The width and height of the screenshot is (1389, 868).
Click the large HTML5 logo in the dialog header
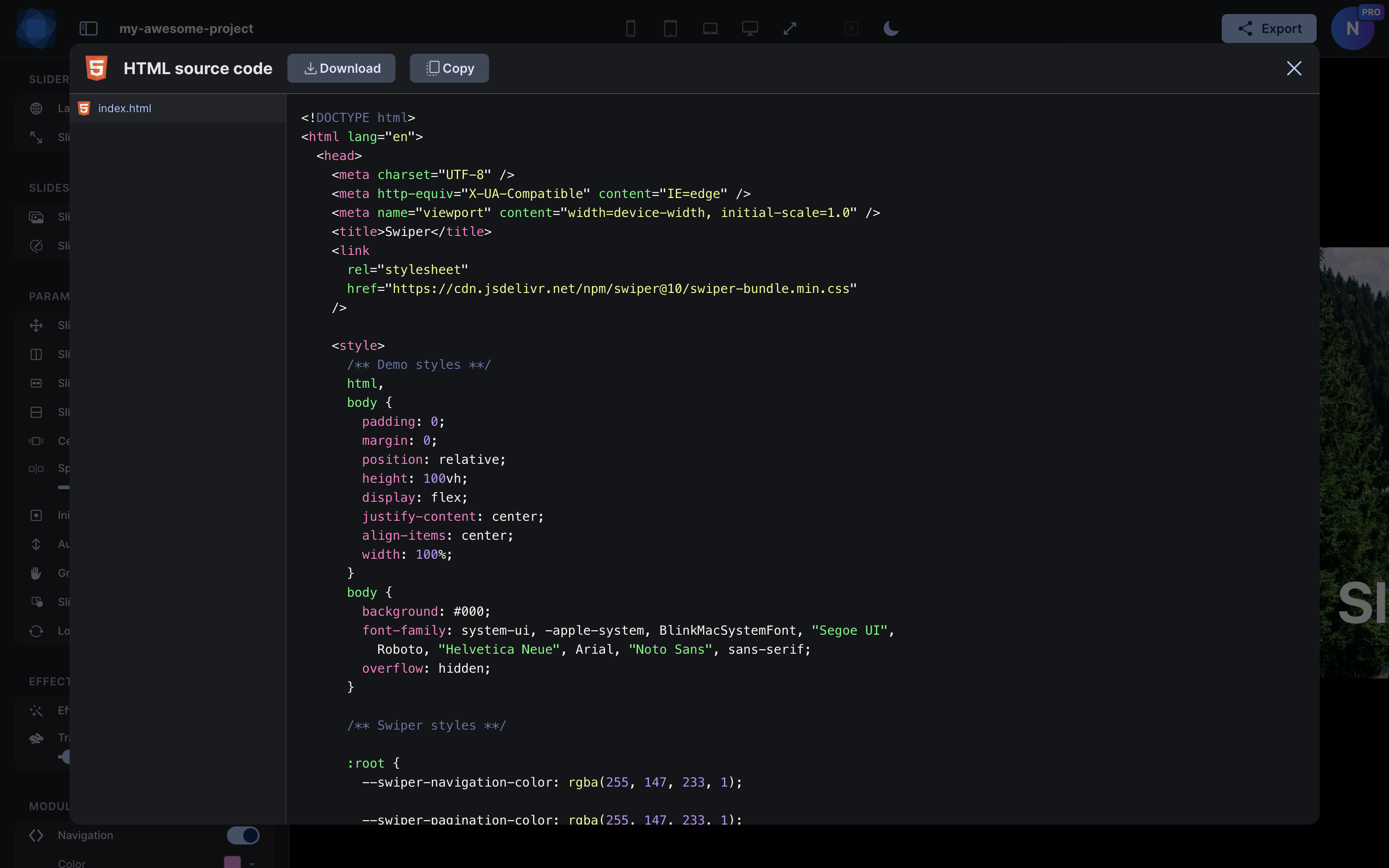point(96,68)
